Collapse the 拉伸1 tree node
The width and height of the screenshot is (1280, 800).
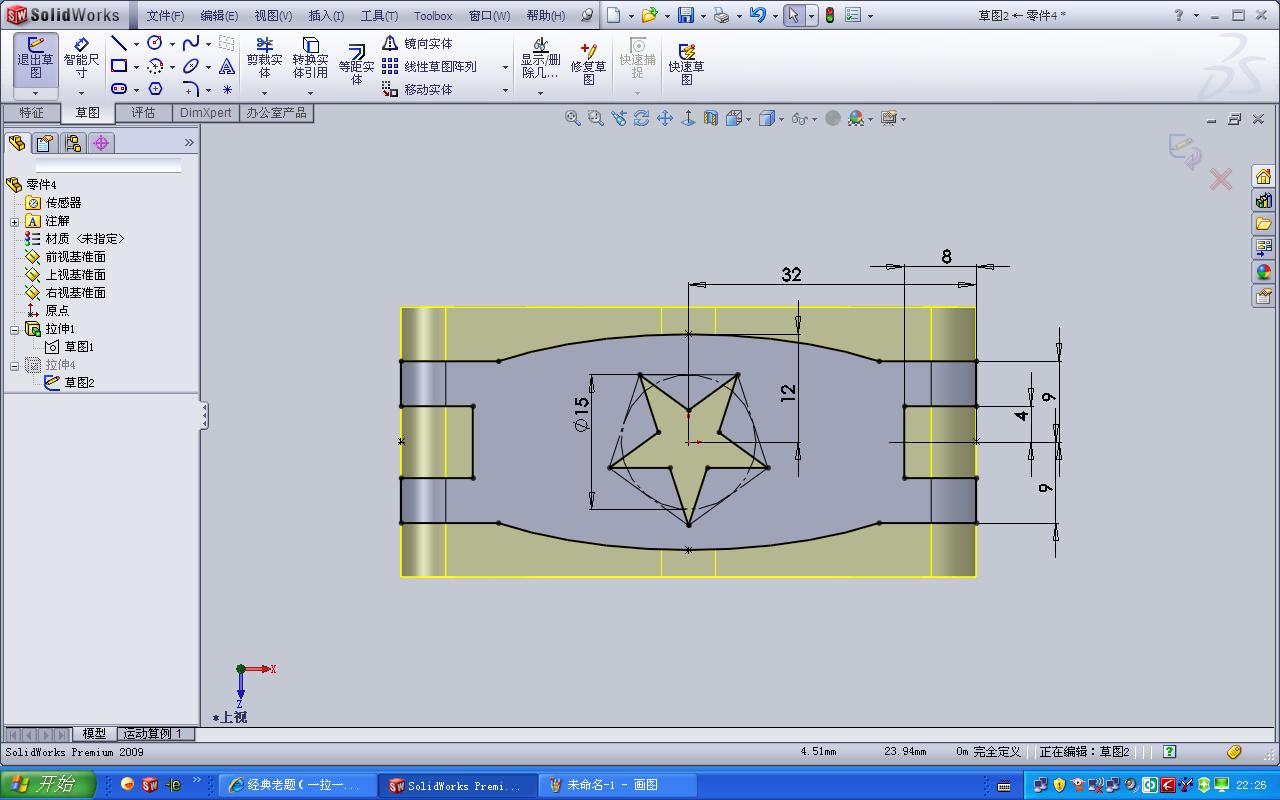pos(15,329)
